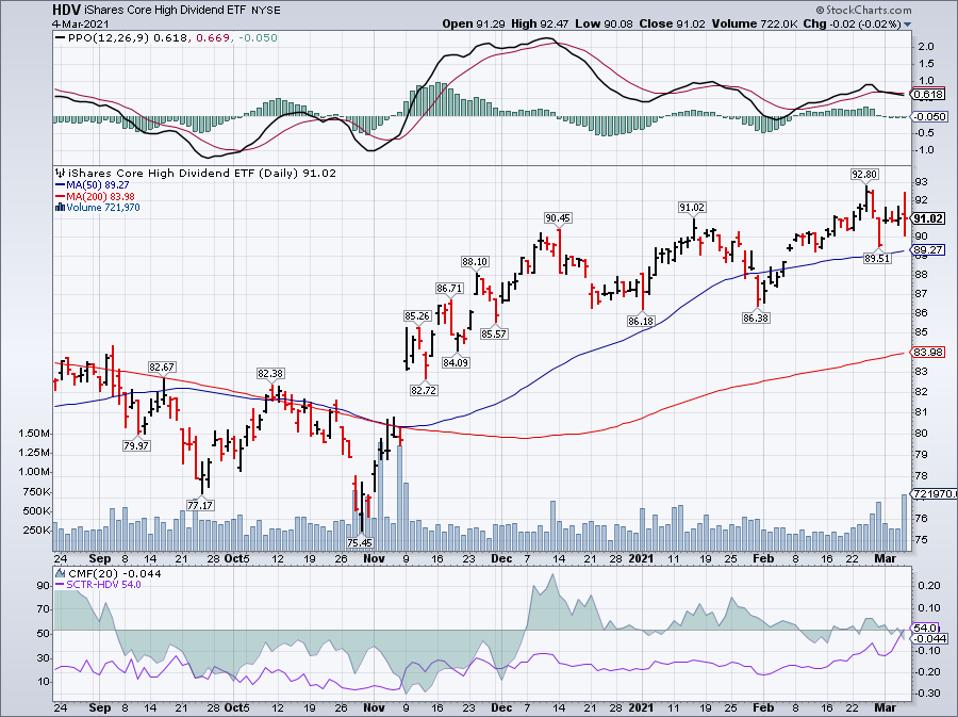
Task: Click the Volume bars legend icon
Action: pos(58,207)
